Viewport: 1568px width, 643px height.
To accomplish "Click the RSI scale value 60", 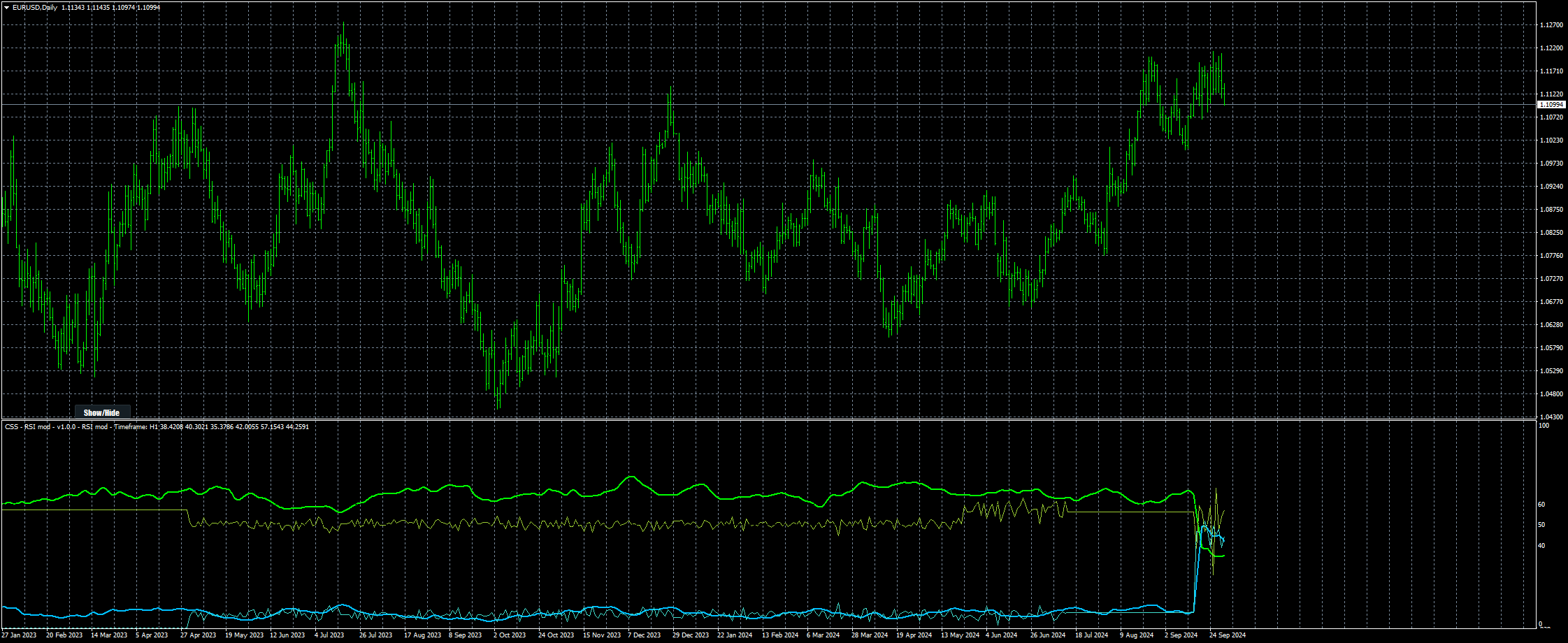I will [1542, 505].
